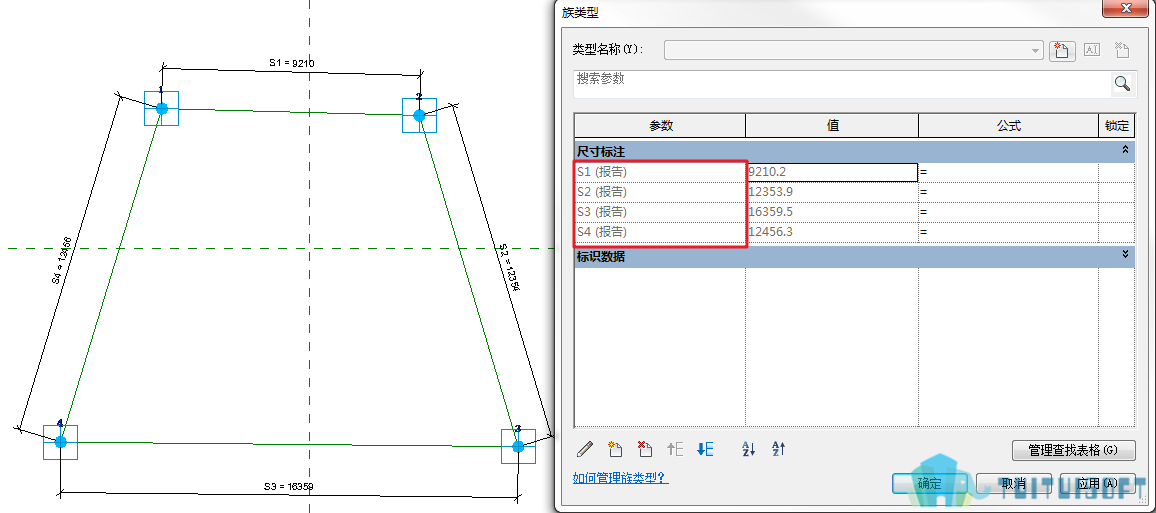Select adaptive point 2 in the drawing
The image size is (1156, 513).
click(419, 115)
